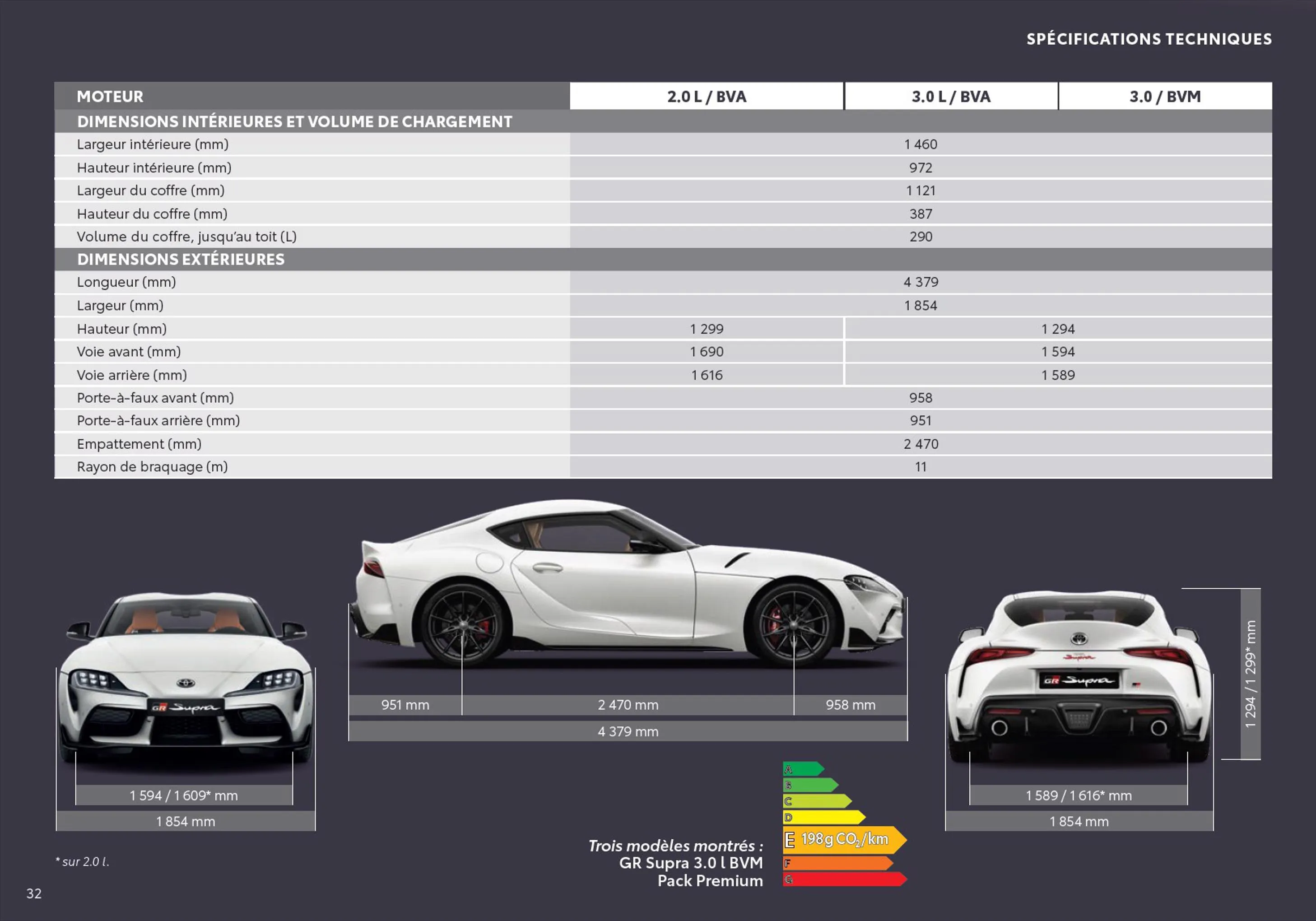Click the "Empattement (mm)" row label
The height and width of the screenshot is (921, 1316).
tap(140, 444)
